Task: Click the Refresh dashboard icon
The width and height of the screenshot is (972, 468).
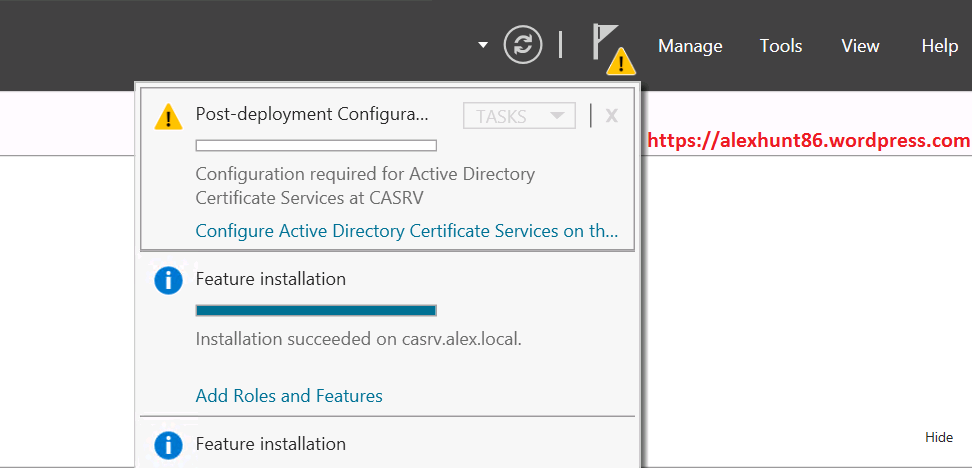Action: [x=523, y=45]
